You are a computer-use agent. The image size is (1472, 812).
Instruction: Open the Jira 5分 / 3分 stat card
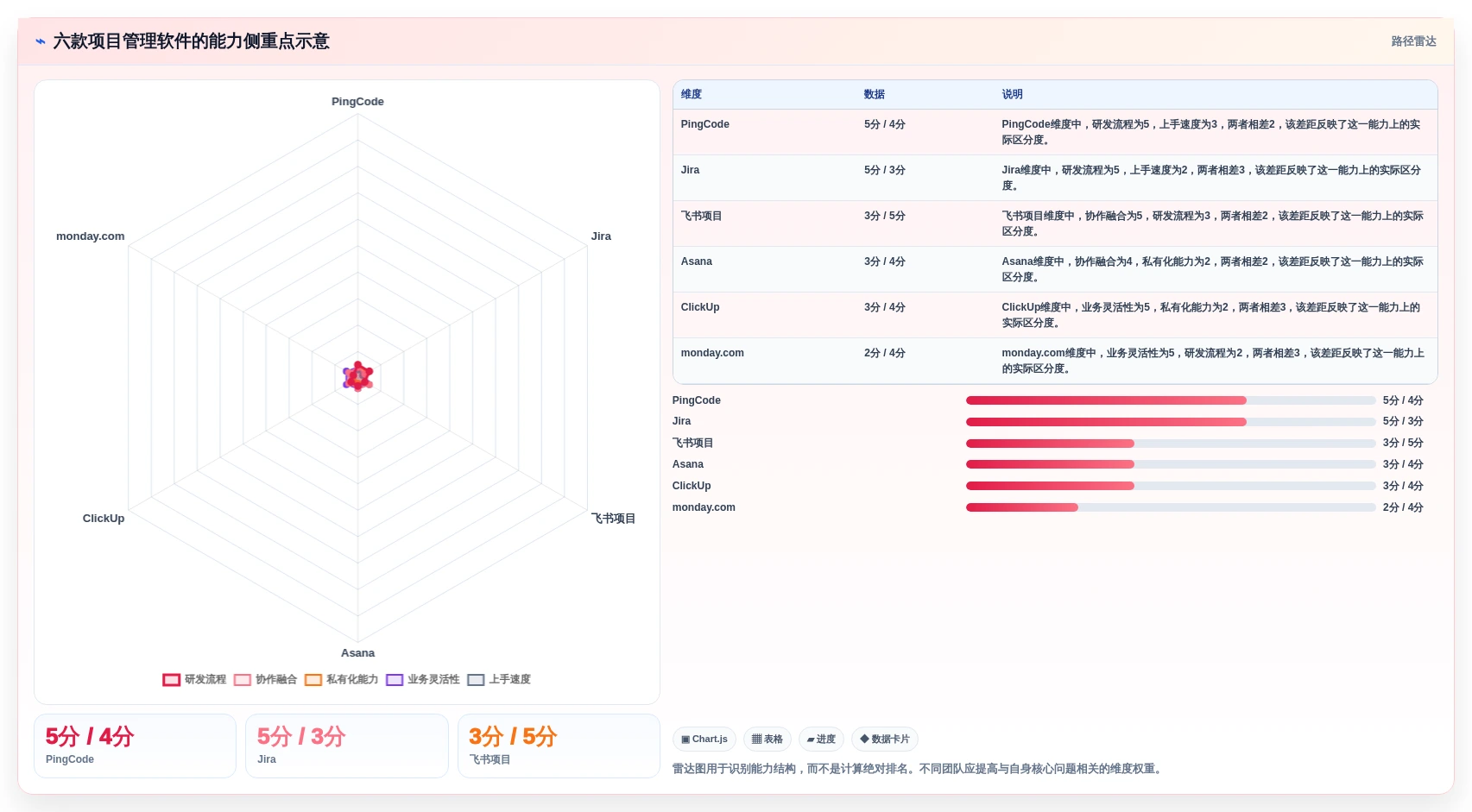click(x=347, y=746)
